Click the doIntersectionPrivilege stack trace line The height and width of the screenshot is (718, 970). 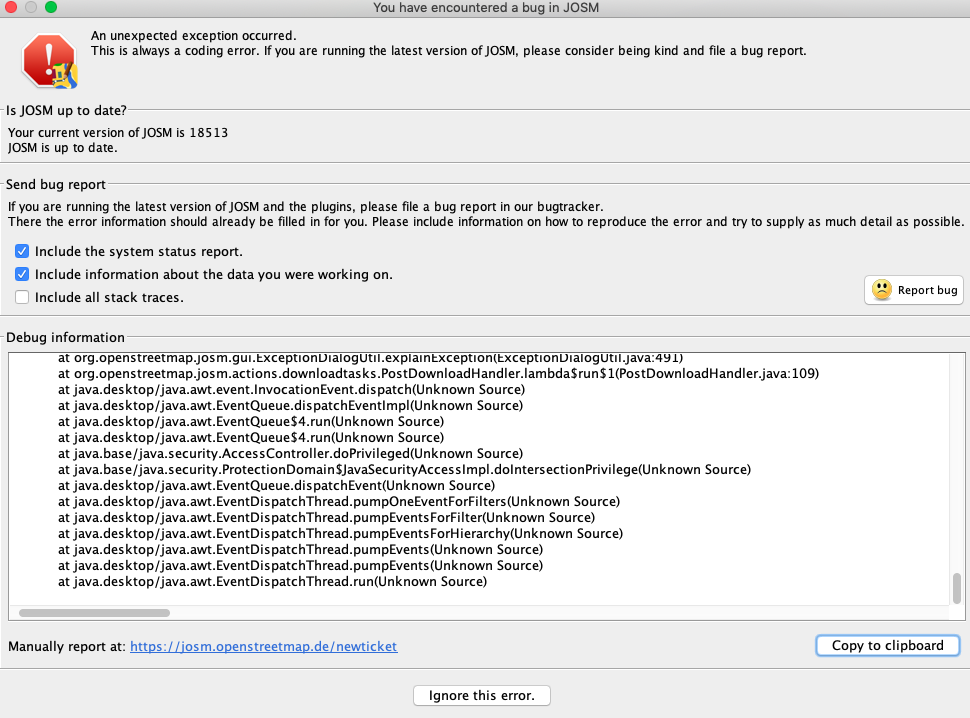404,470
